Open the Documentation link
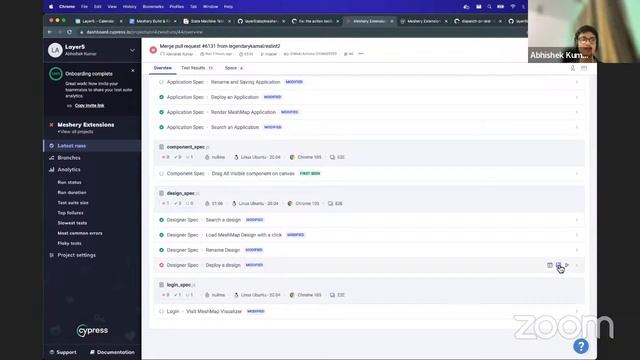640x360 pixels. (x=112, y=352)
